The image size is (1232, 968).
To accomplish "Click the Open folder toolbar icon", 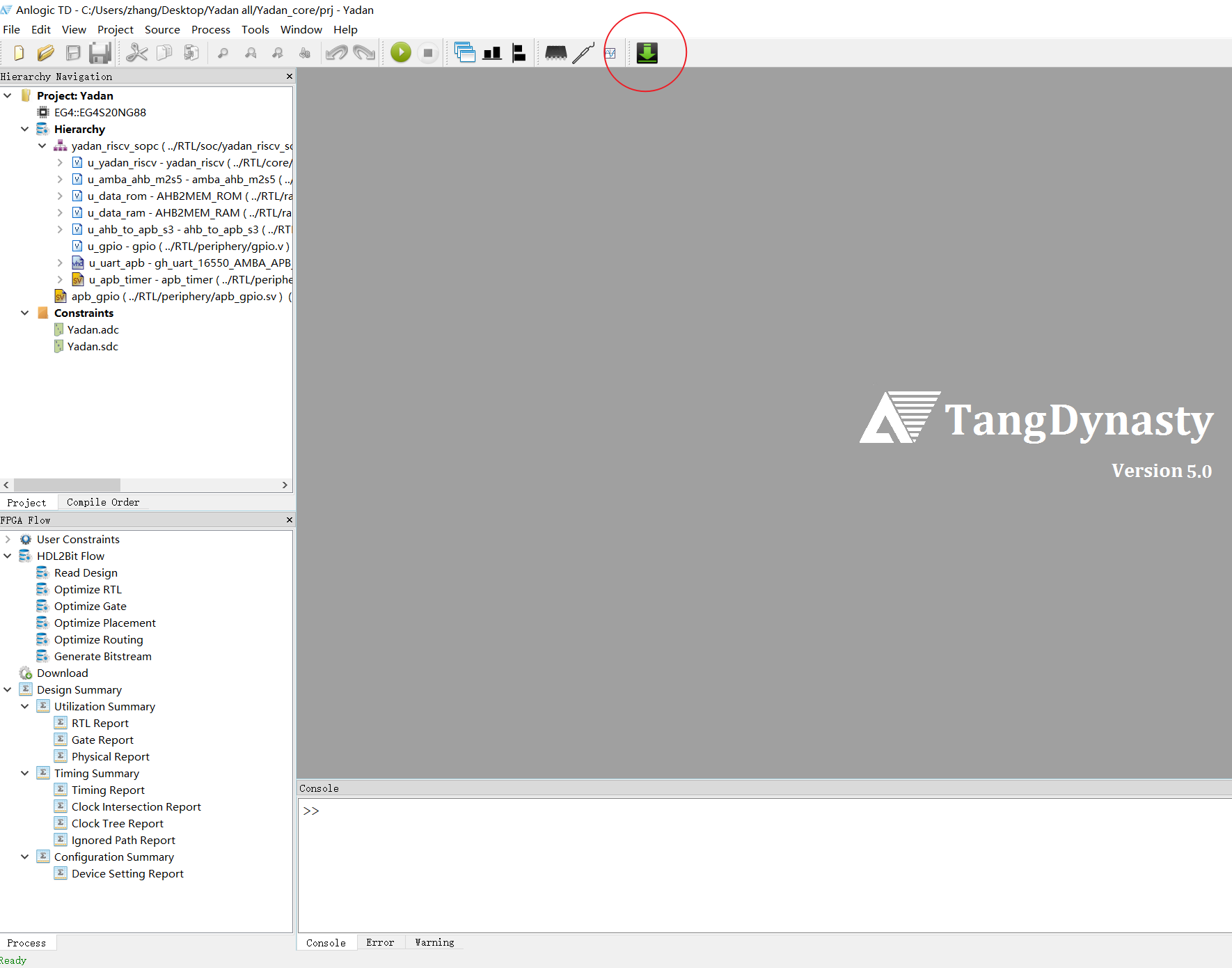I will (46, 53).
